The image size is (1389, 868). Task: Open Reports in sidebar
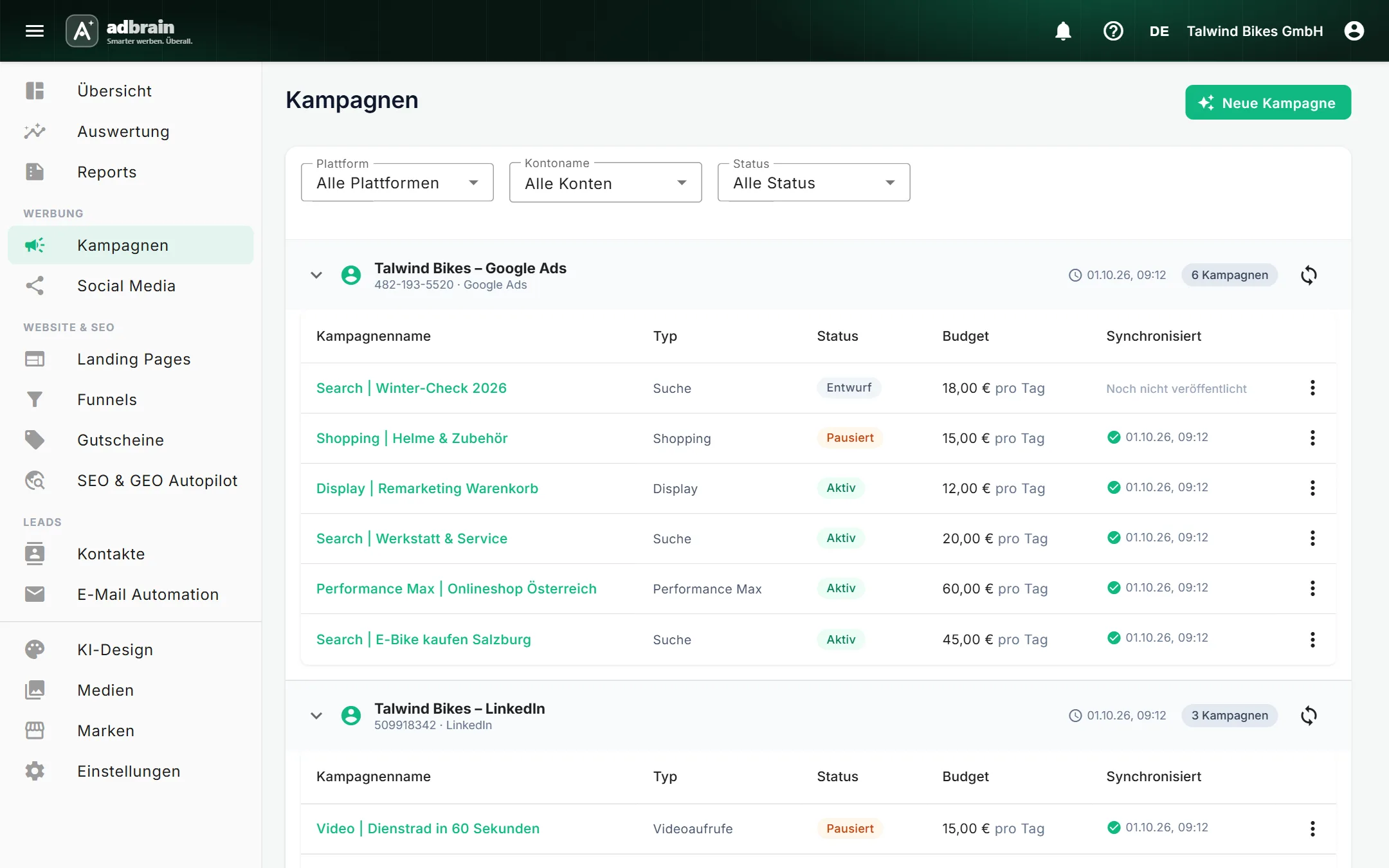(131, 172)
